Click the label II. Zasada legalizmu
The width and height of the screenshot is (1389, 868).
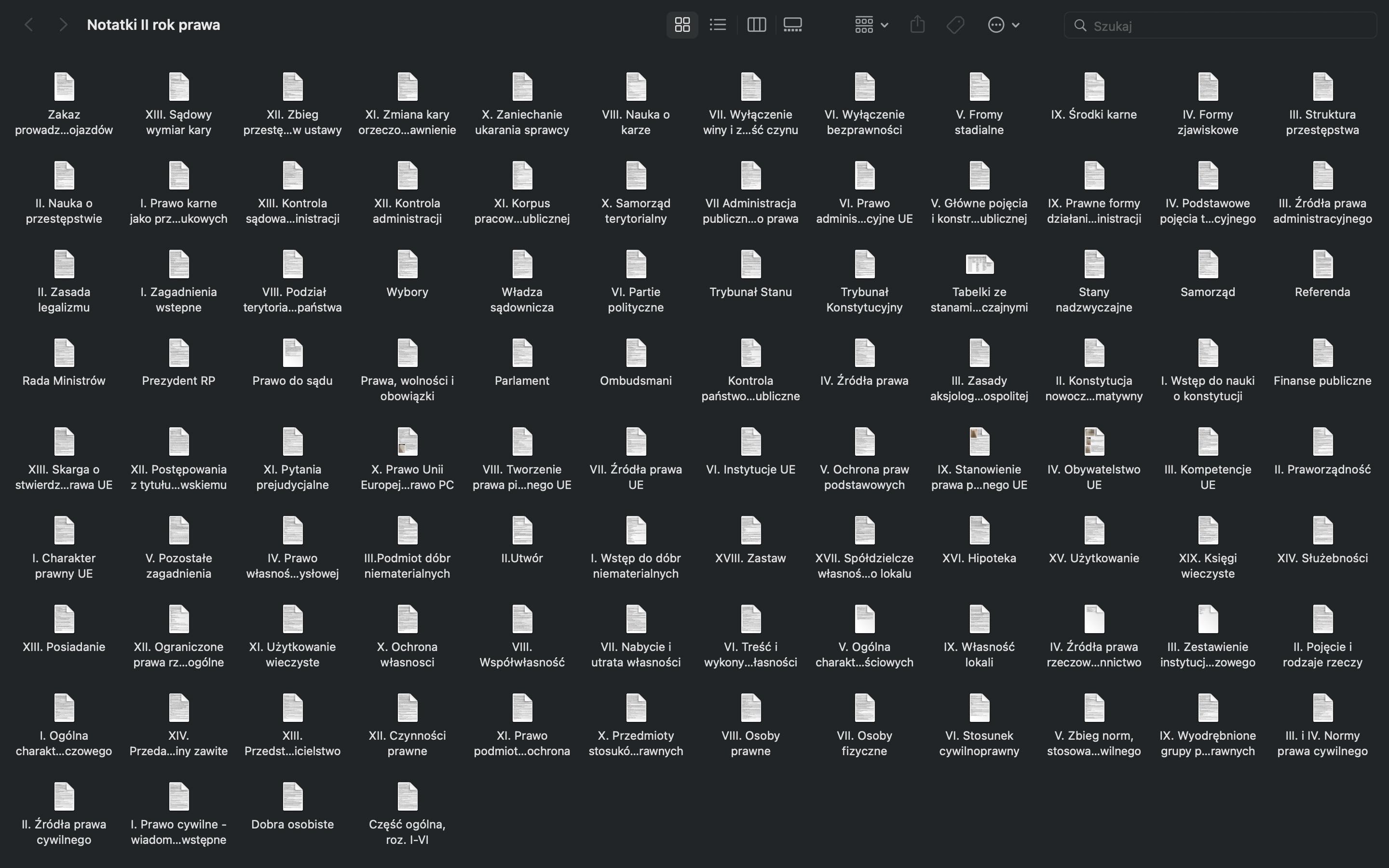[64, 299]
